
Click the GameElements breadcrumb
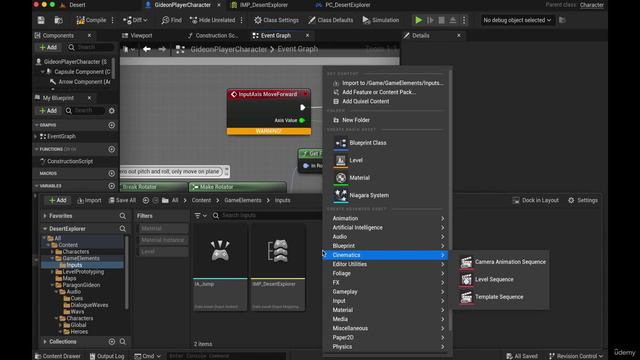[243, 200]
